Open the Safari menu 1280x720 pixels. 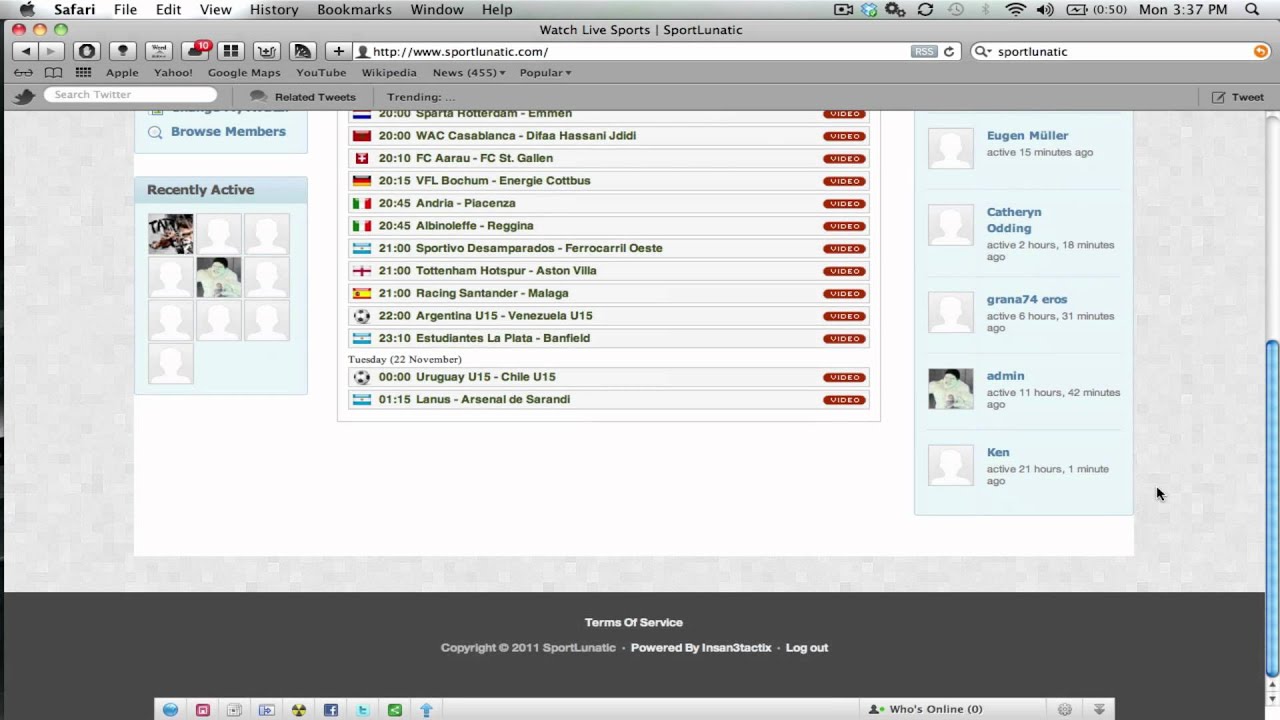(x=74, y=9)
